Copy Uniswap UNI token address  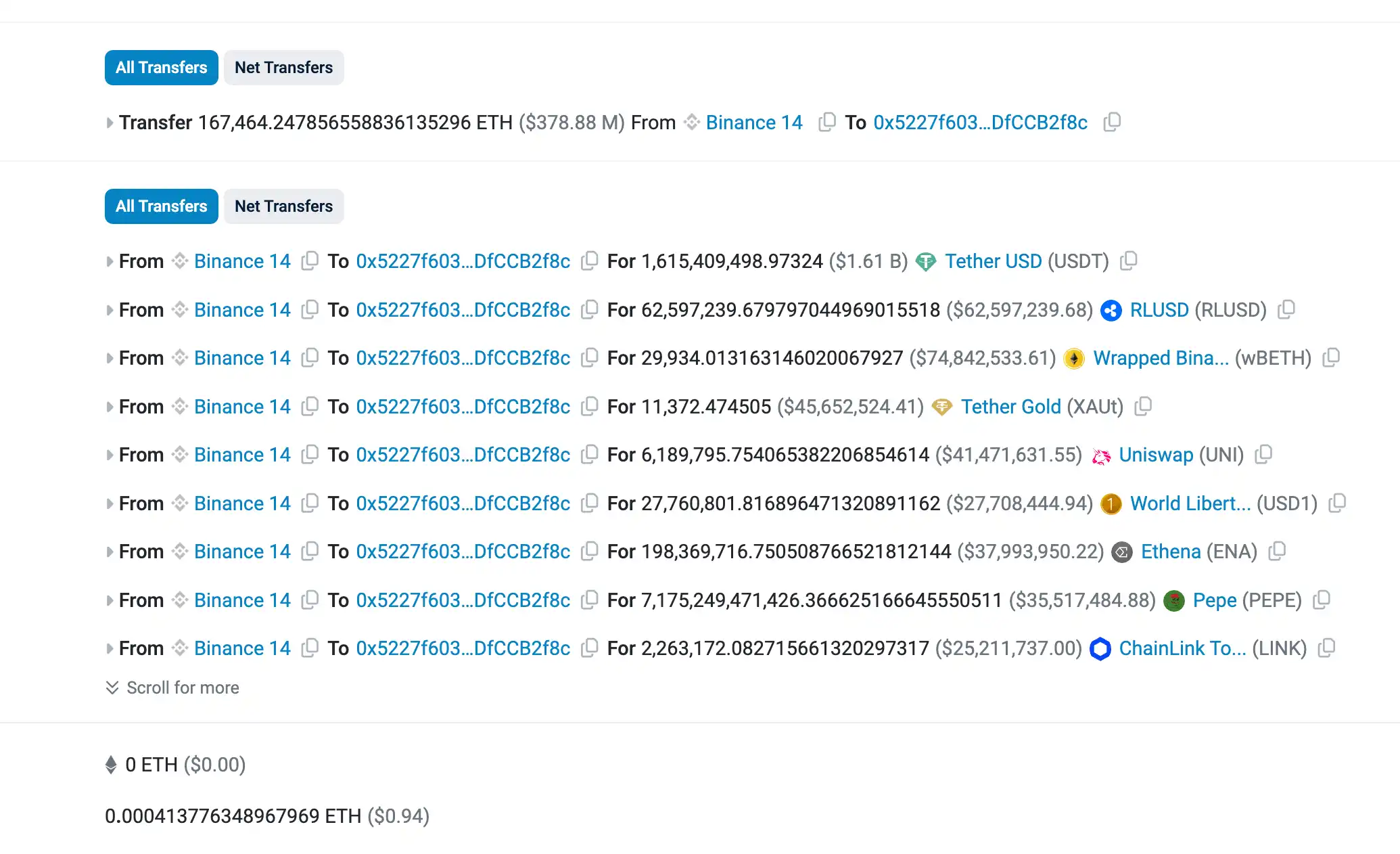pos(1263,454)
